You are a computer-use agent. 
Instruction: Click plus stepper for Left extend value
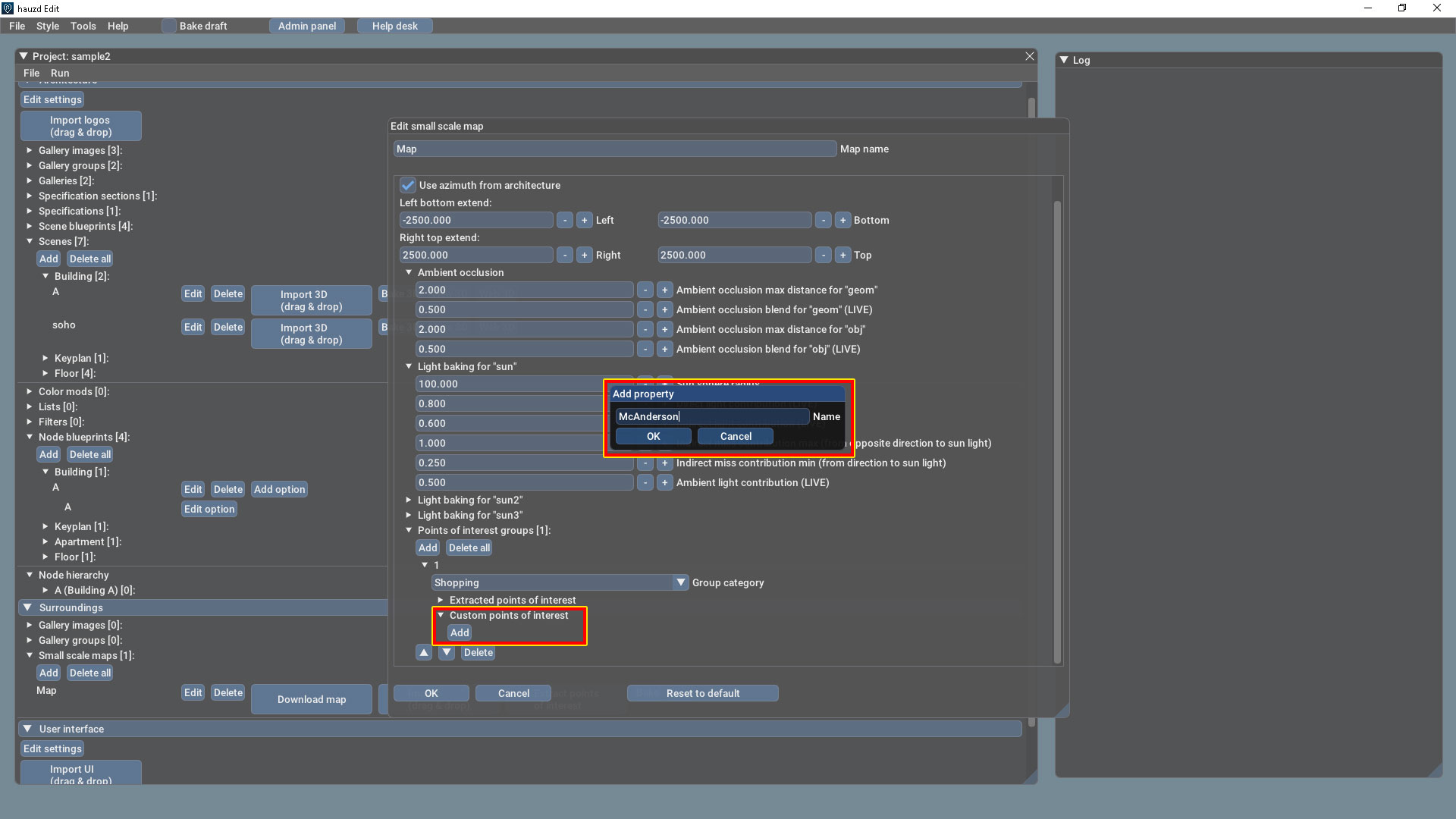pos(584,220)
